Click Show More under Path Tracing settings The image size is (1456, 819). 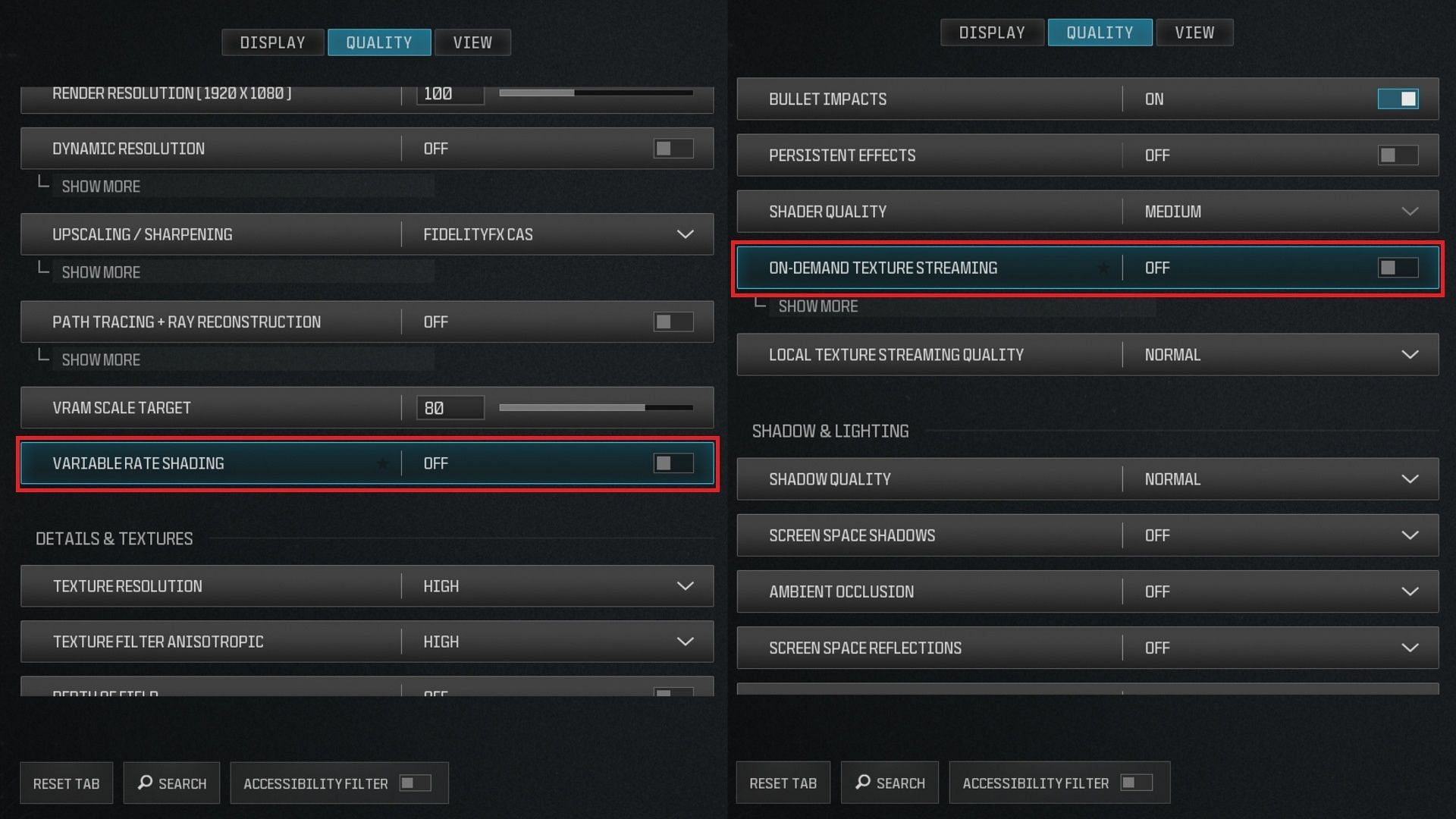tap(100, 359)
